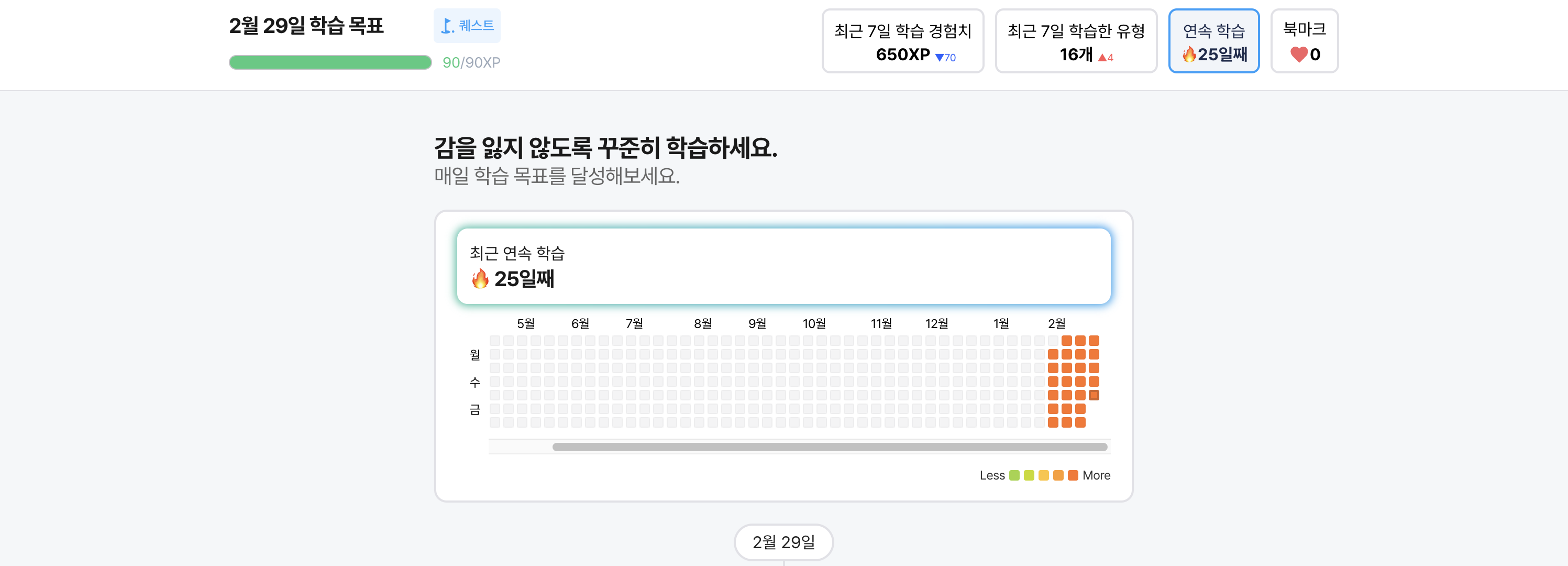Click the heart icon in 북마크 card

tap(1298, 55)
